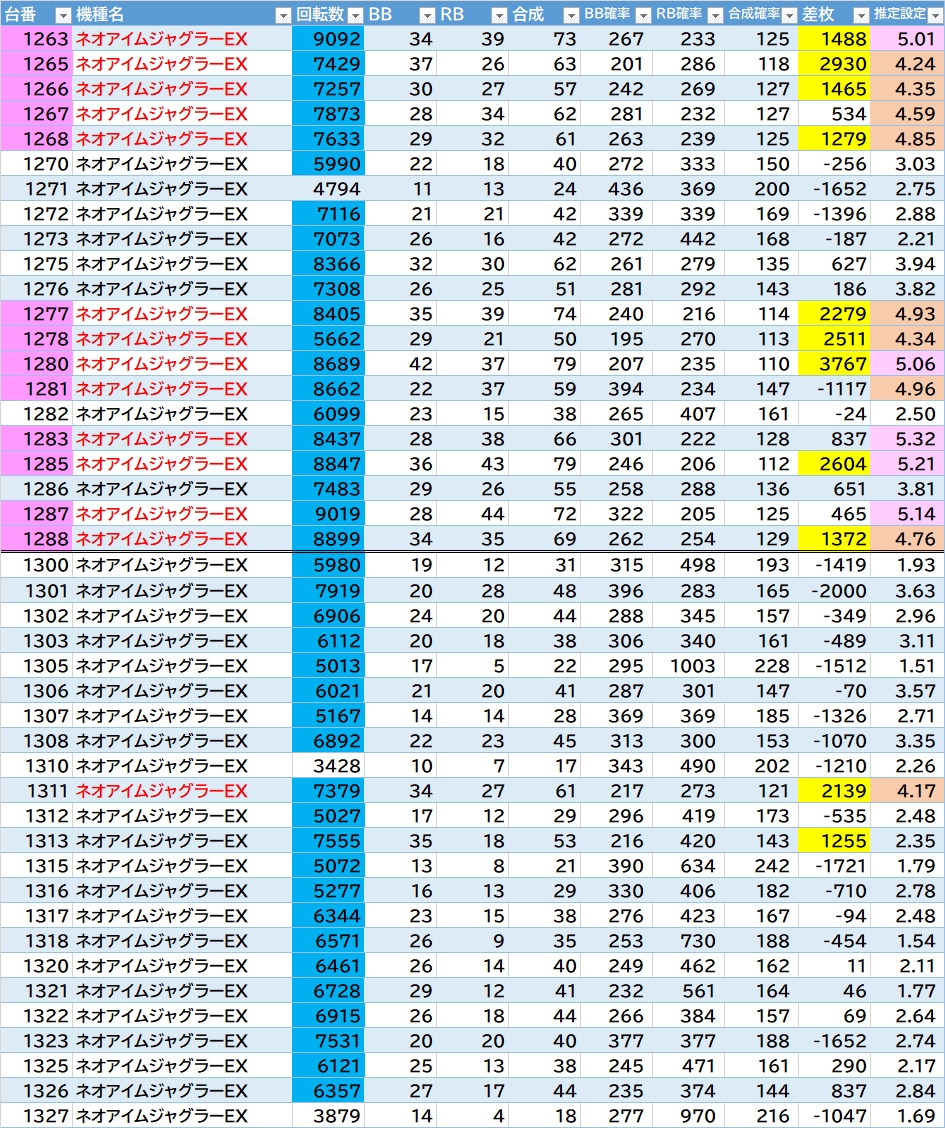The image size is (945, 1128).
Task: Expand the 差枚 column filter dropdown
Action: tap(860, 15)
